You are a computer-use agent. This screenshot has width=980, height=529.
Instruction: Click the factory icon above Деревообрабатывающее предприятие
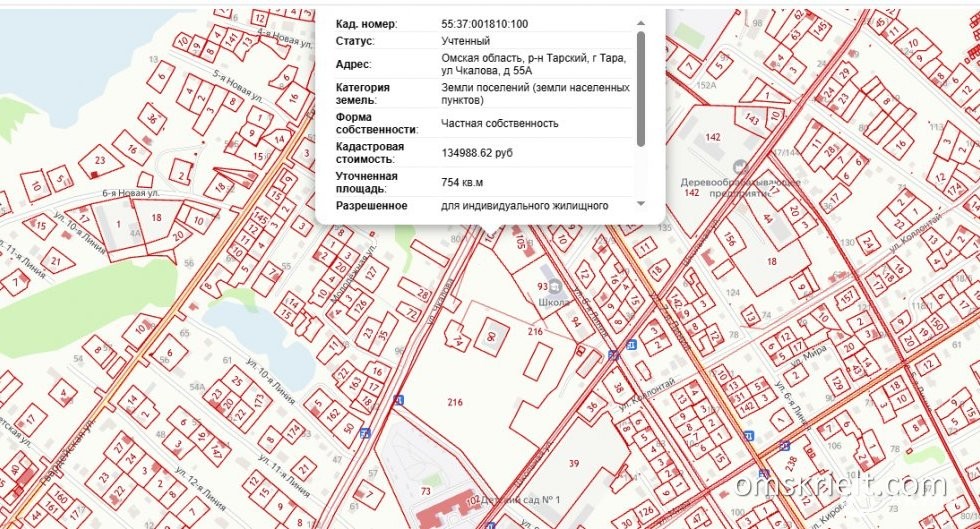(740, 167)
